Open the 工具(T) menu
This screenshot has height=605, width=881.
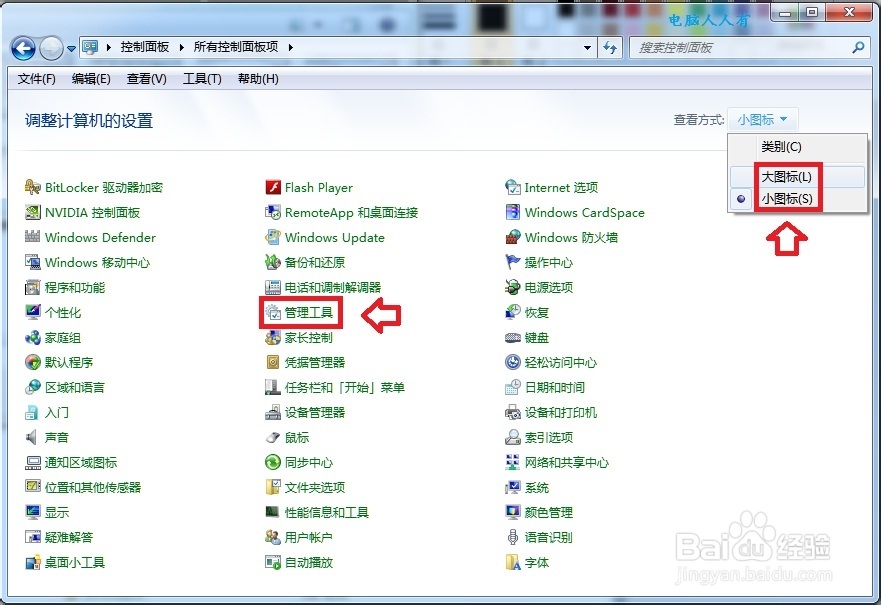tap(201, 79)
